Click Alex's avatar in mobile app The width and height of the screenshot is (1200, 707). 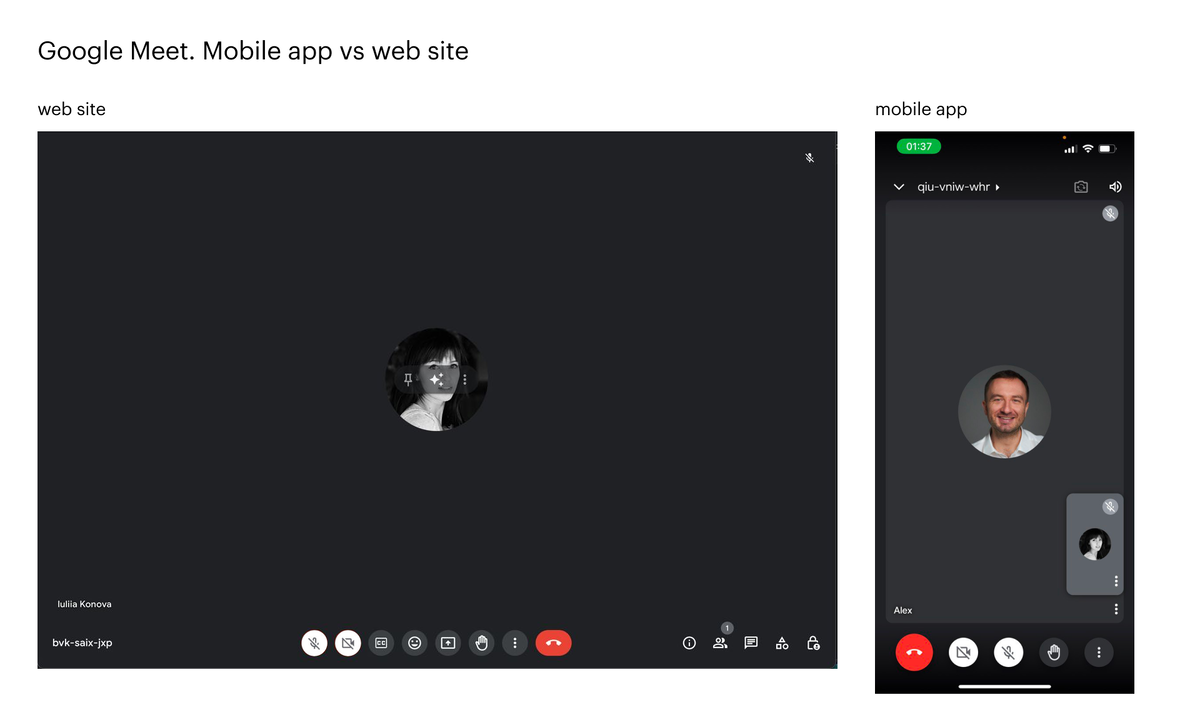click(1004, 412)
